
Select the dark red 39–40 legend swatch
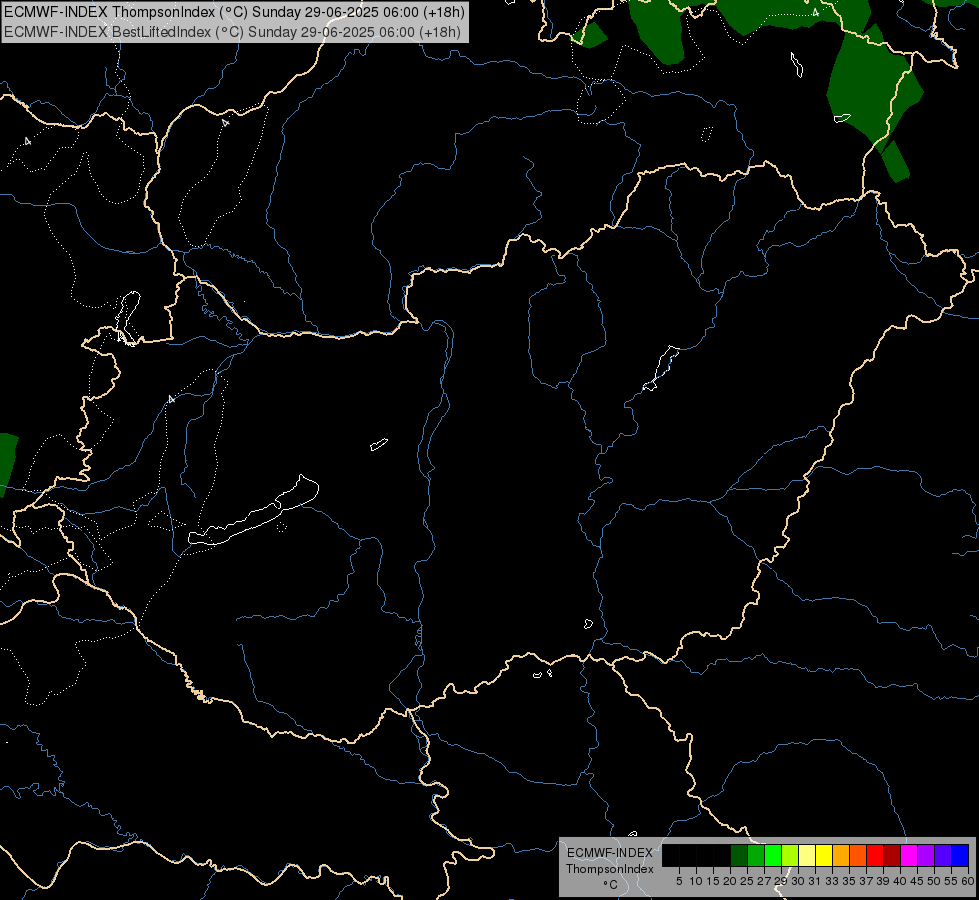coord(892,855)
